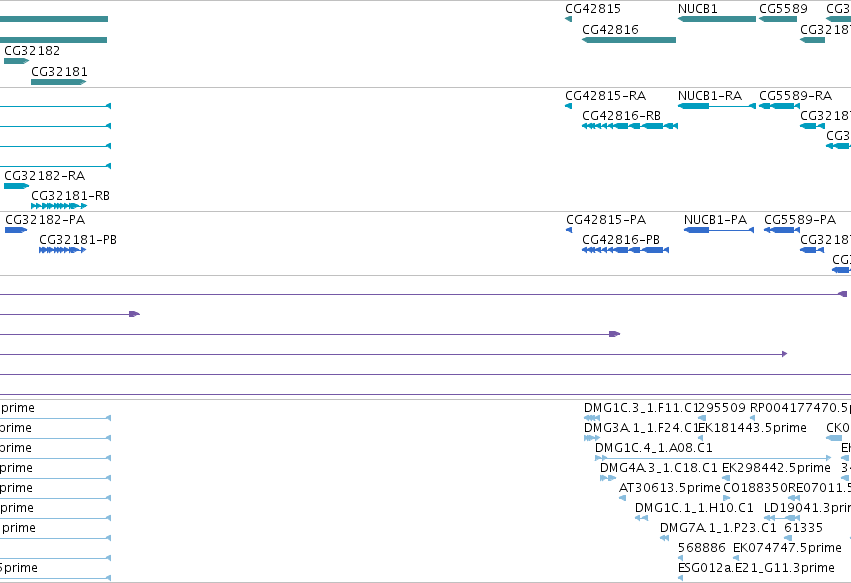
Task: Click the RP004177470.5prime EST label
Action: pyautogui.click(x=800, y=408)
